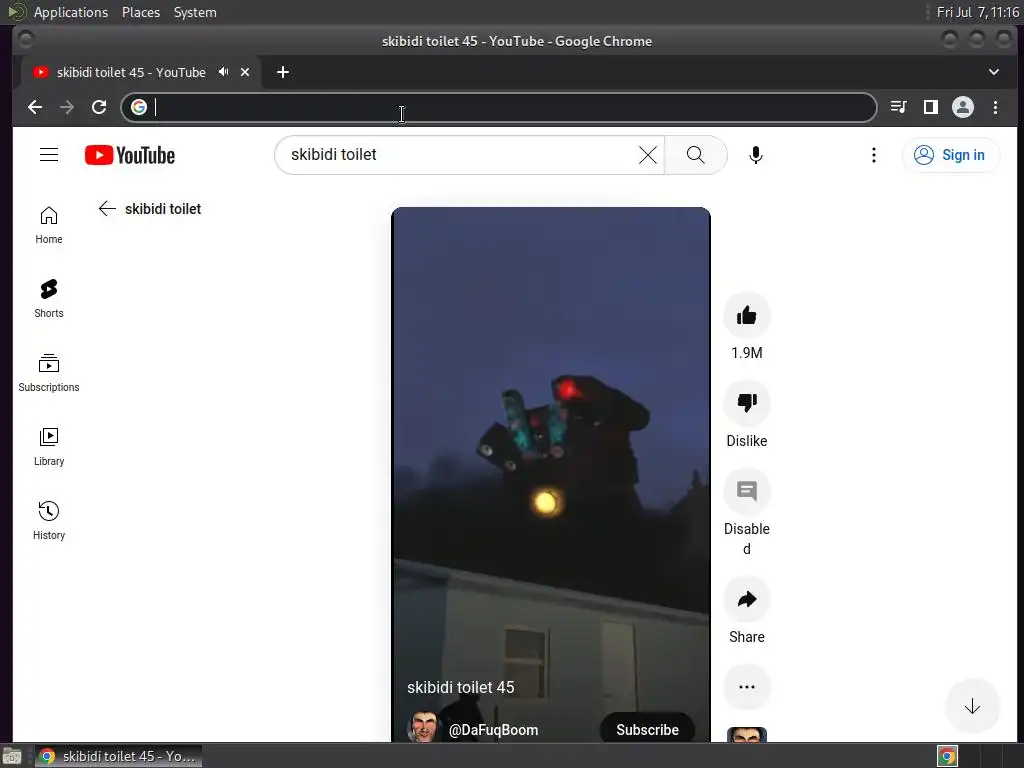
Task: Click the YouTube logo
Action: pyautogui.click(x=130, y=155)
